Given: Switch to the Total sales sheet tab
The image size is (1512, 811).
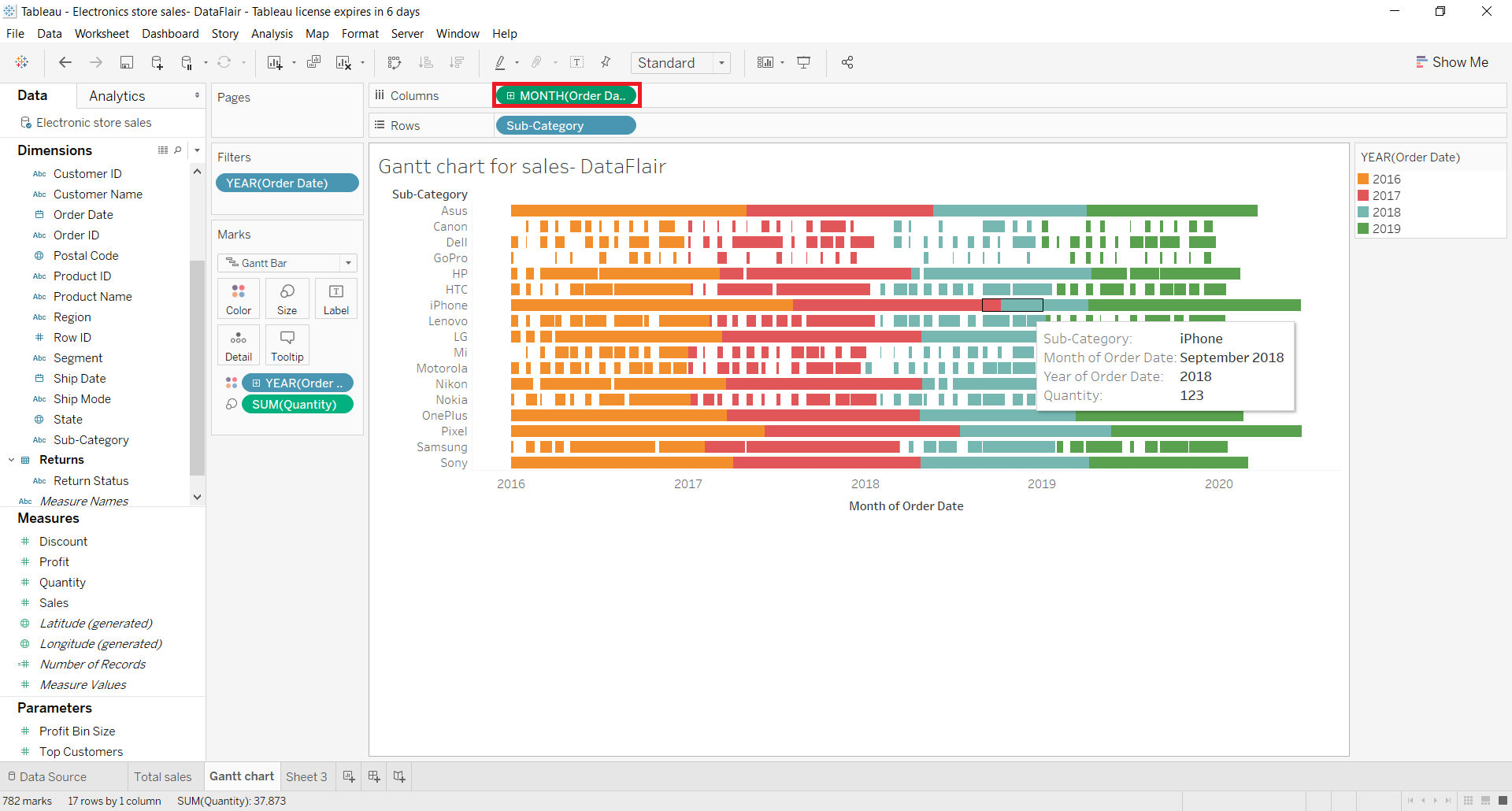Looking at the screenshot, I should (164, 776).
